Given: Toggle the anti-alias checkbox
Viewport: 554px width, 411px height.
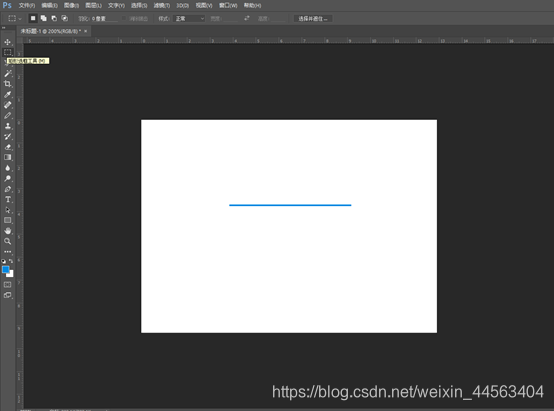Looking at the screenshot, I should tap(124, 18).
